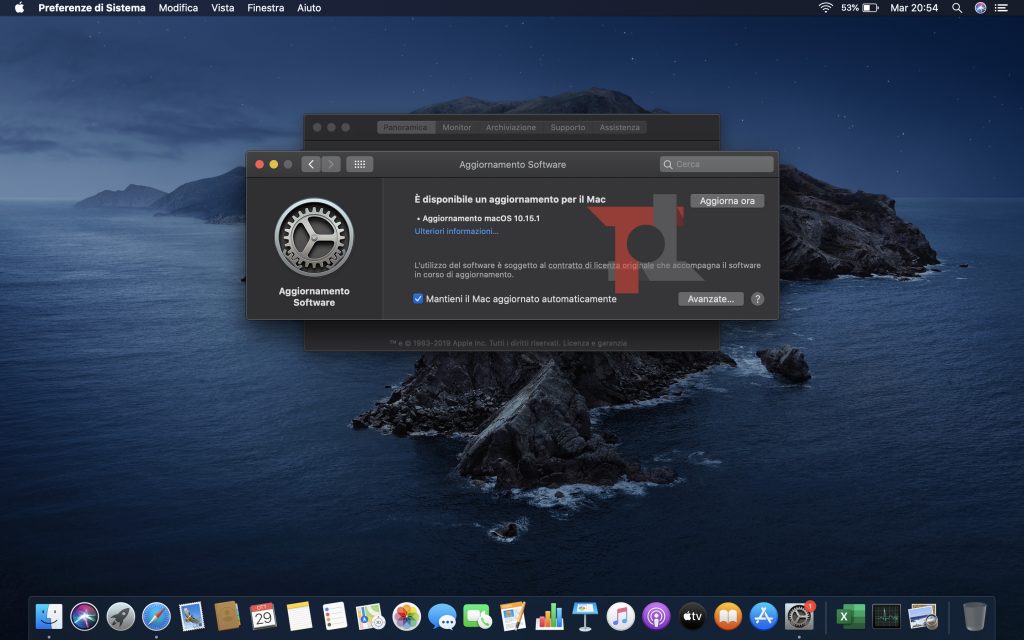The image size is (1024, 640).
Task: Open Safari from the Dock
Action: pyautogui.click(x=156, y=616)
